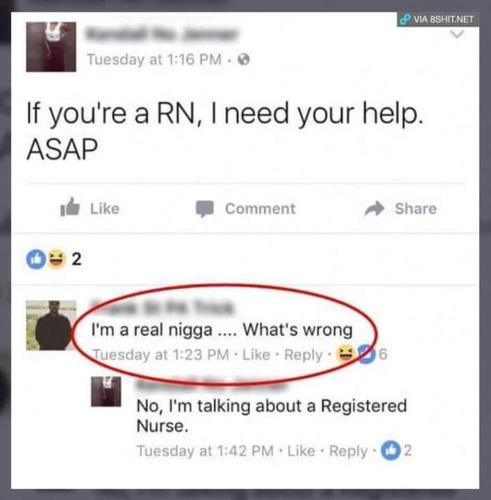Click Reply on the 1:23 PM comment

point(303,355)
